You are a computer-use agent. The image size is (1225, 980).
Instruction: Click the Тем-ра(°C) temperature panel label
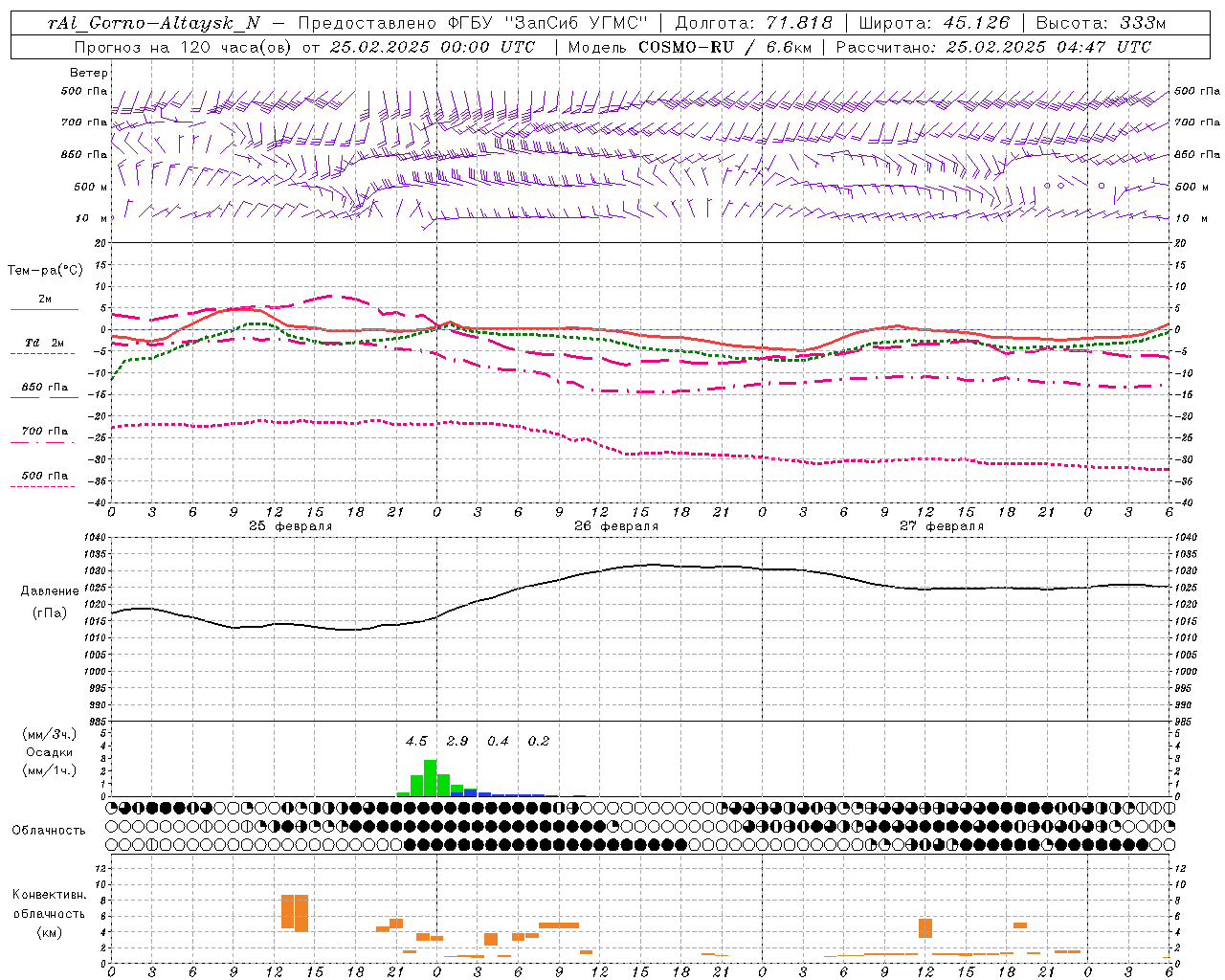45,270
